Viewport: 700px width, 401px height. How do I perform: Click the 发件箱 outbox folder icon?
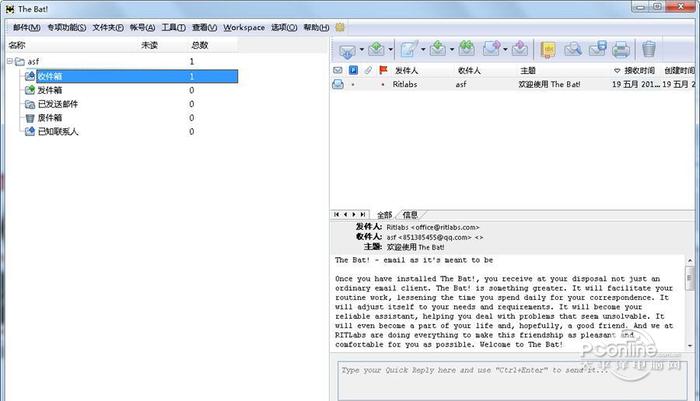(x=29, y=90)
